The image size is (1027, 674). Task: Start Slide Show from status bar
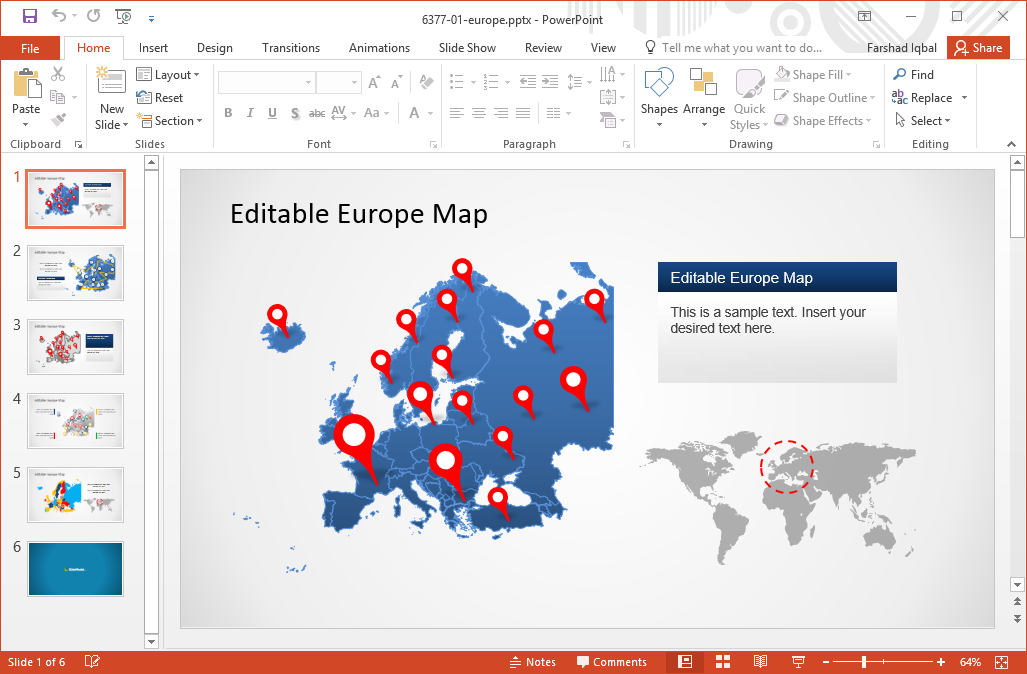click(798, 662)
